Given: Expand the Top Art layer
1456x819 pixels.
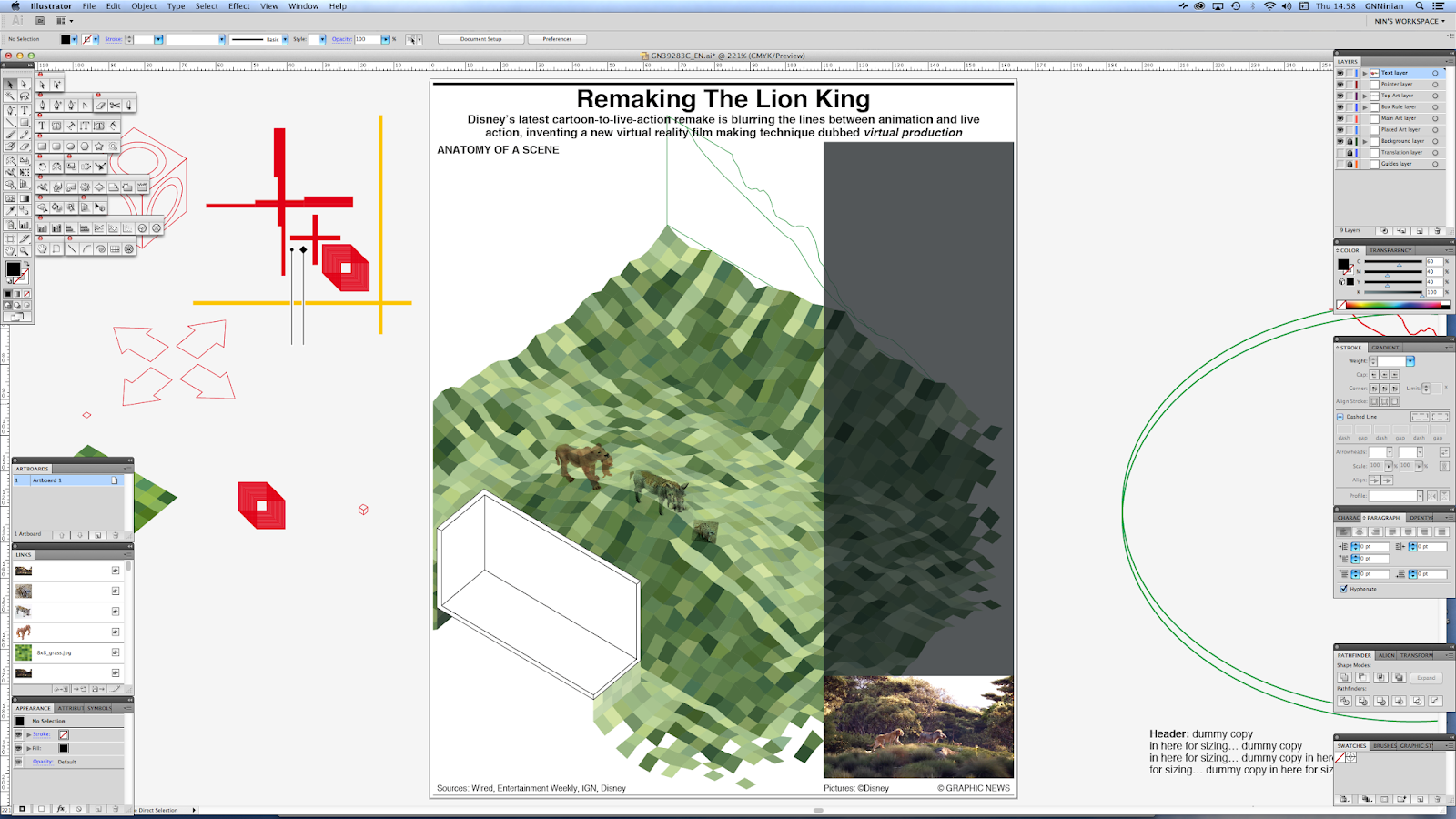Looking at the screenshot, I should tap(1365, 96).
